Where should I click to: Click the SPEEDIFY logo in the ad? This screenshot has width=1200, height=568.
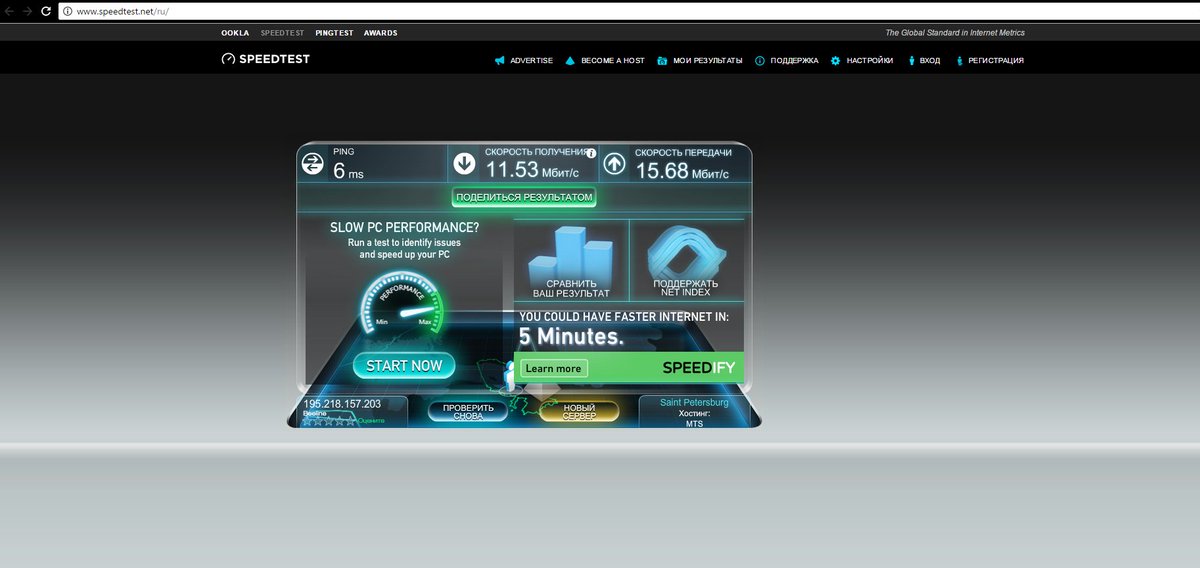[698, 368]
